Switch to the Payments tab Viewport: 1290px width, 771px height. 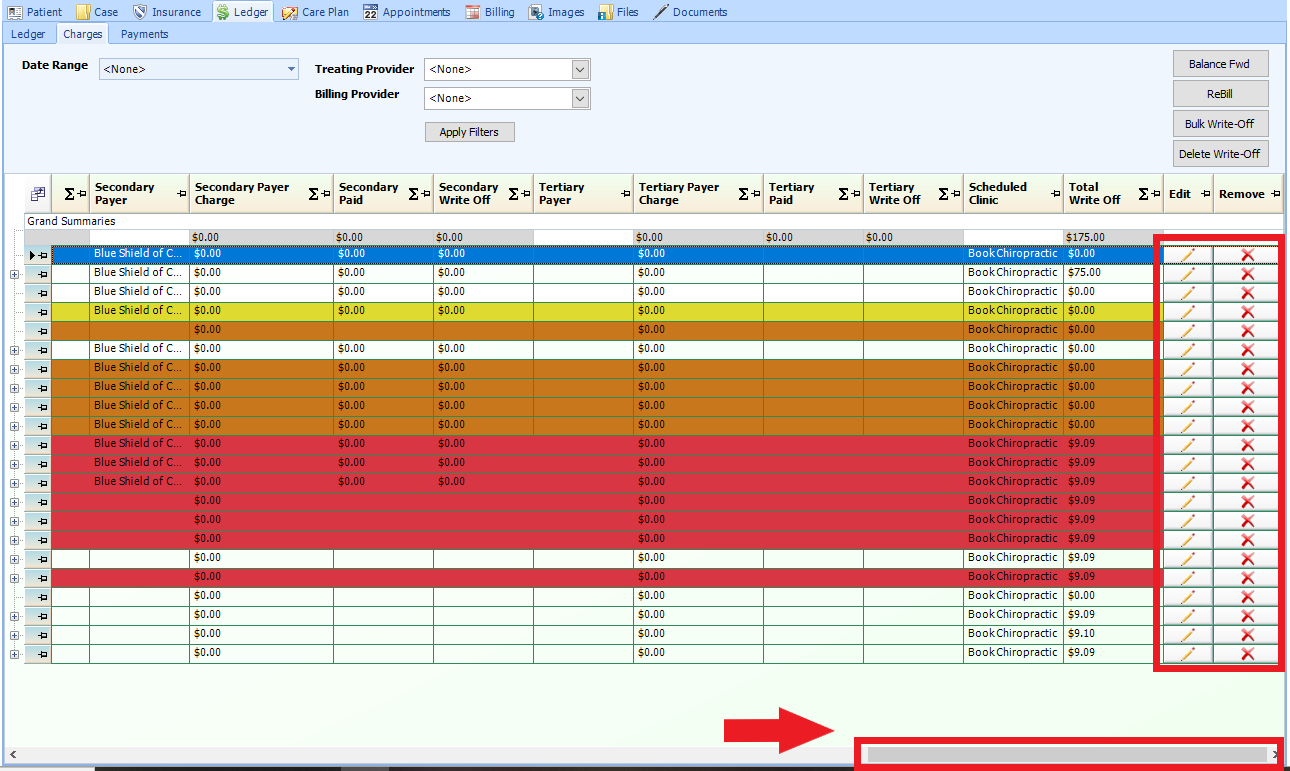[x=144, y=34]
